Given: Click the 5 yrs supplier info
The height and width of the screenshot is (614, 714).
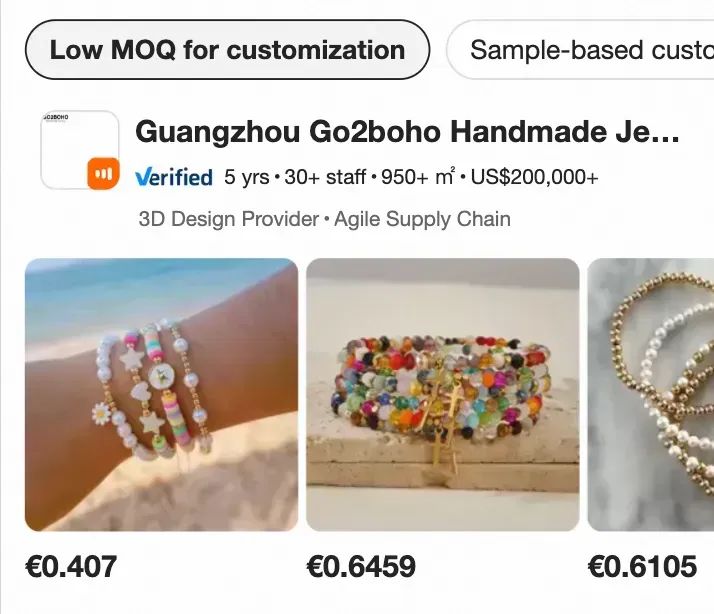Looking at the screenshot, I should pos(246,178).
